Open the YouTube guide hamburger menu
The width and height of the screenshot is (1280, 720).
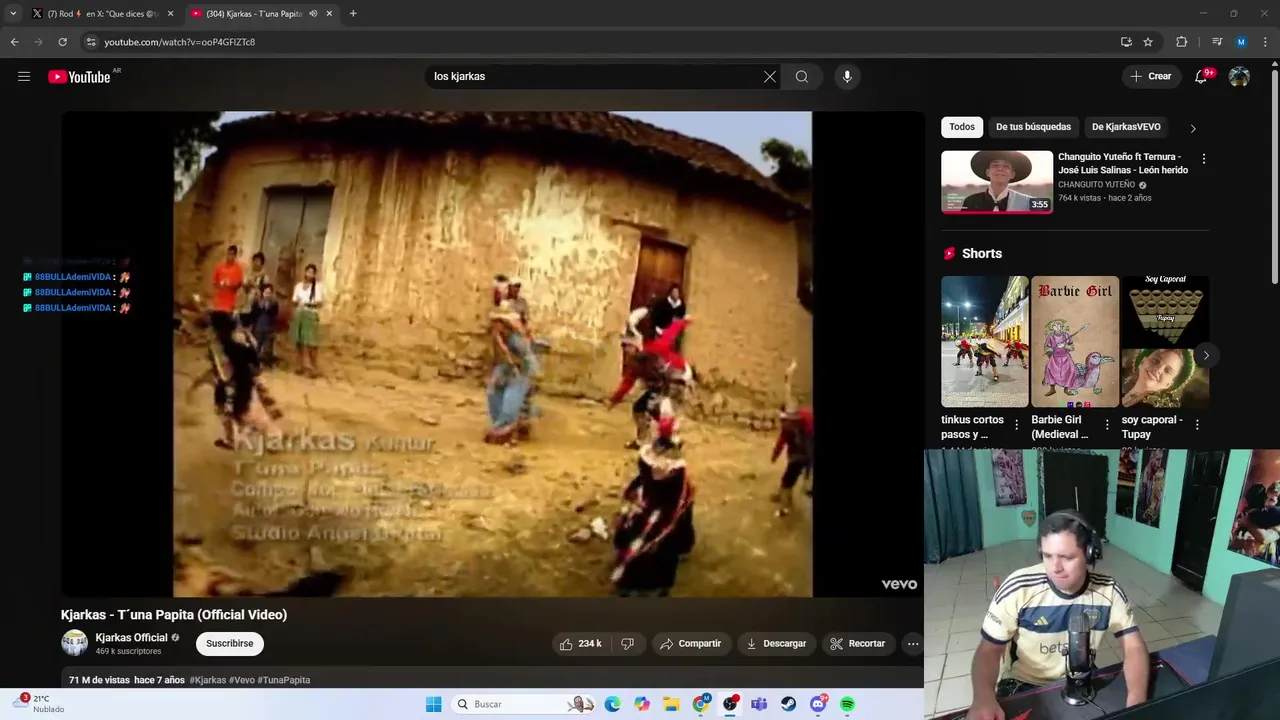coord(24,76)
